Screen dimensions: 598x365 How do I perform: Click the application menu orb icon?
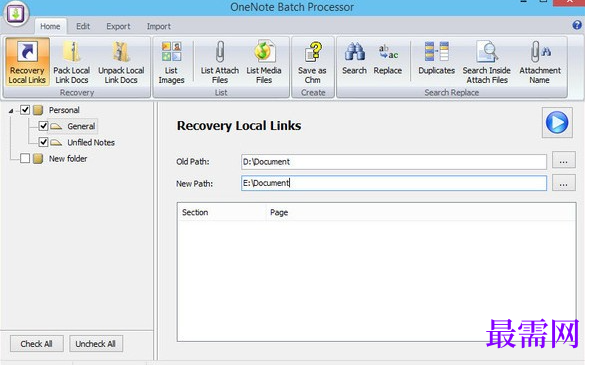pyautogui.click(x=16, y=14)
